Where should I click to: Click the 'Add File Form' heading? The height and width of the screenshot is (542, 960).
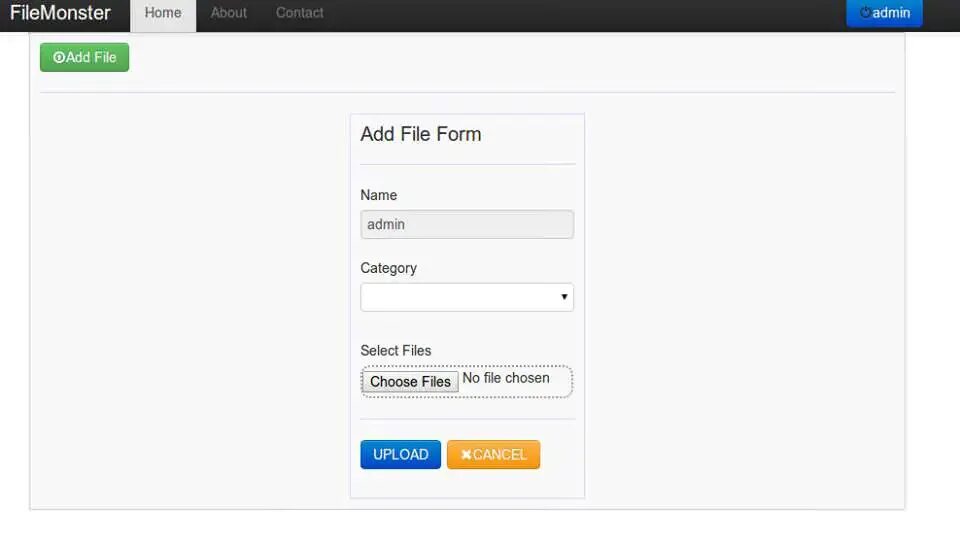pyautogui.click(x=421, y=134)
